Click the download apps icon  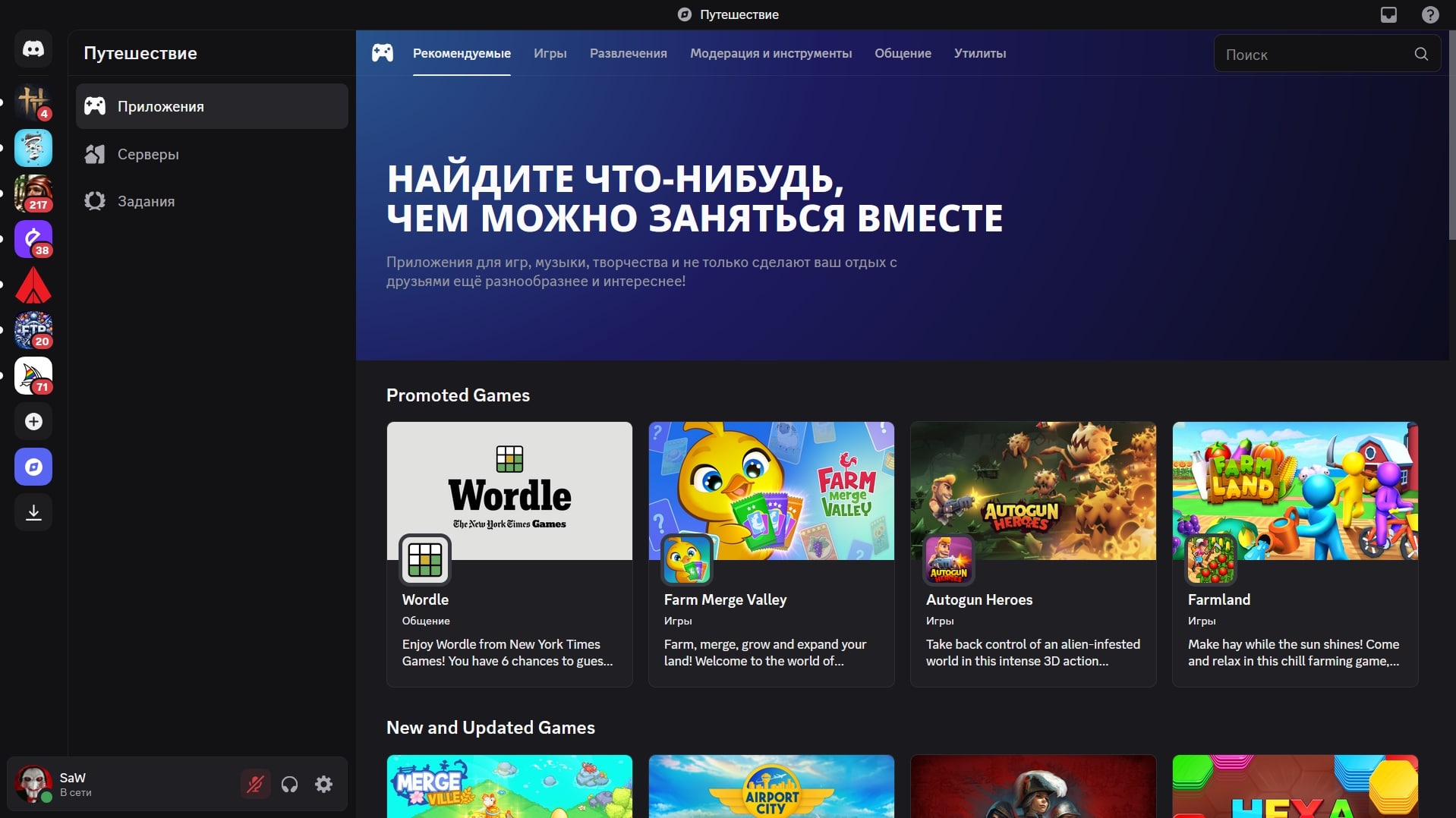click(33, 512)
